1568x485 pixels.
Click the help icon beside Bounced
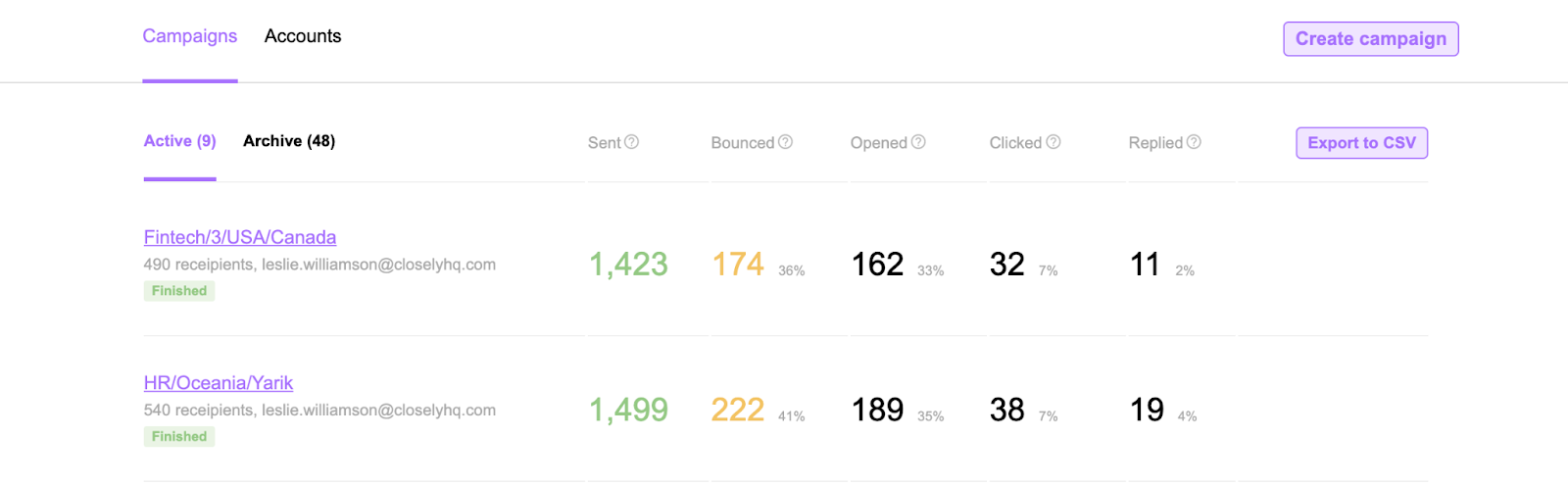coord(785,142)
